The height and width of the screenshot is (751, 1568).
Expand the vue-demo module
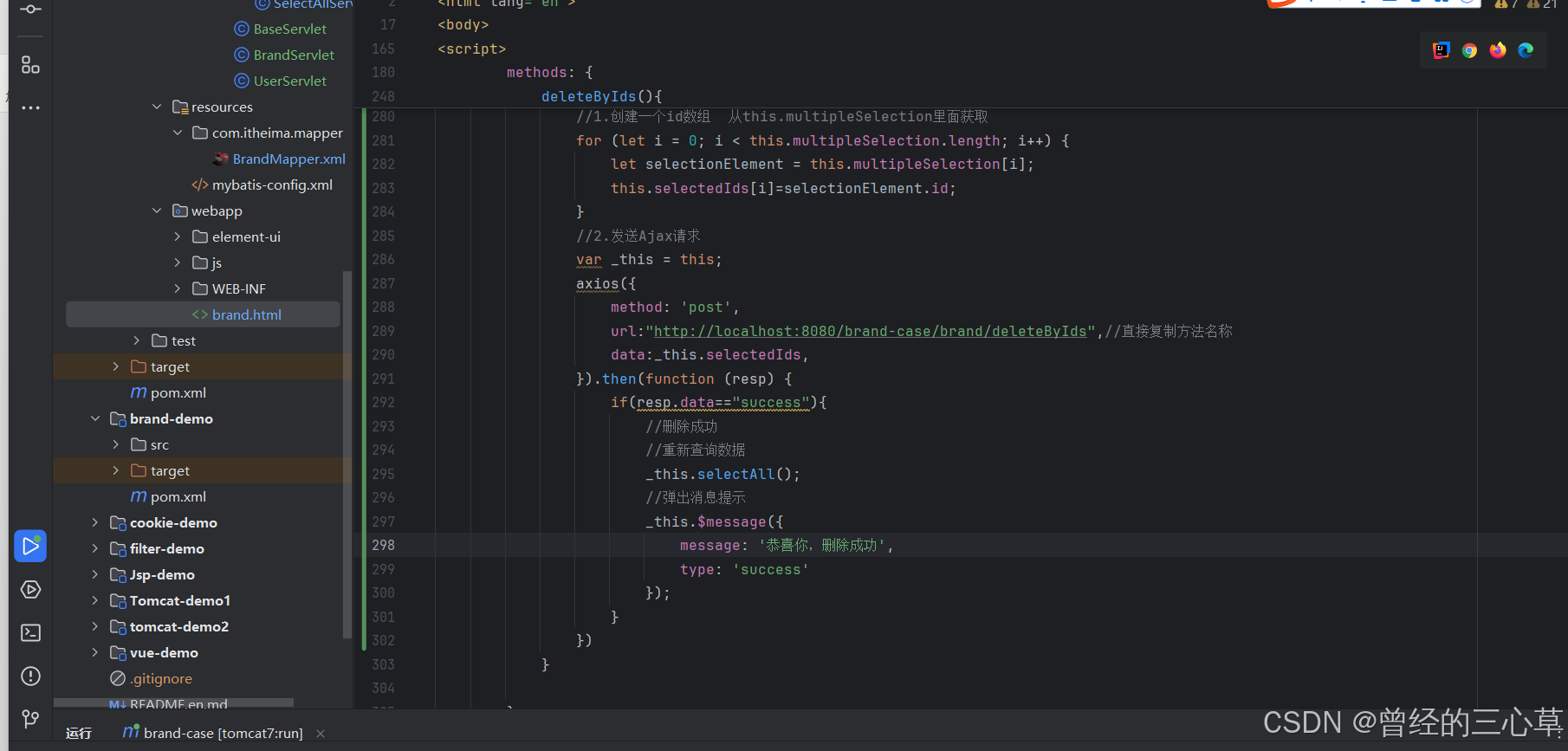coord(95,652)
